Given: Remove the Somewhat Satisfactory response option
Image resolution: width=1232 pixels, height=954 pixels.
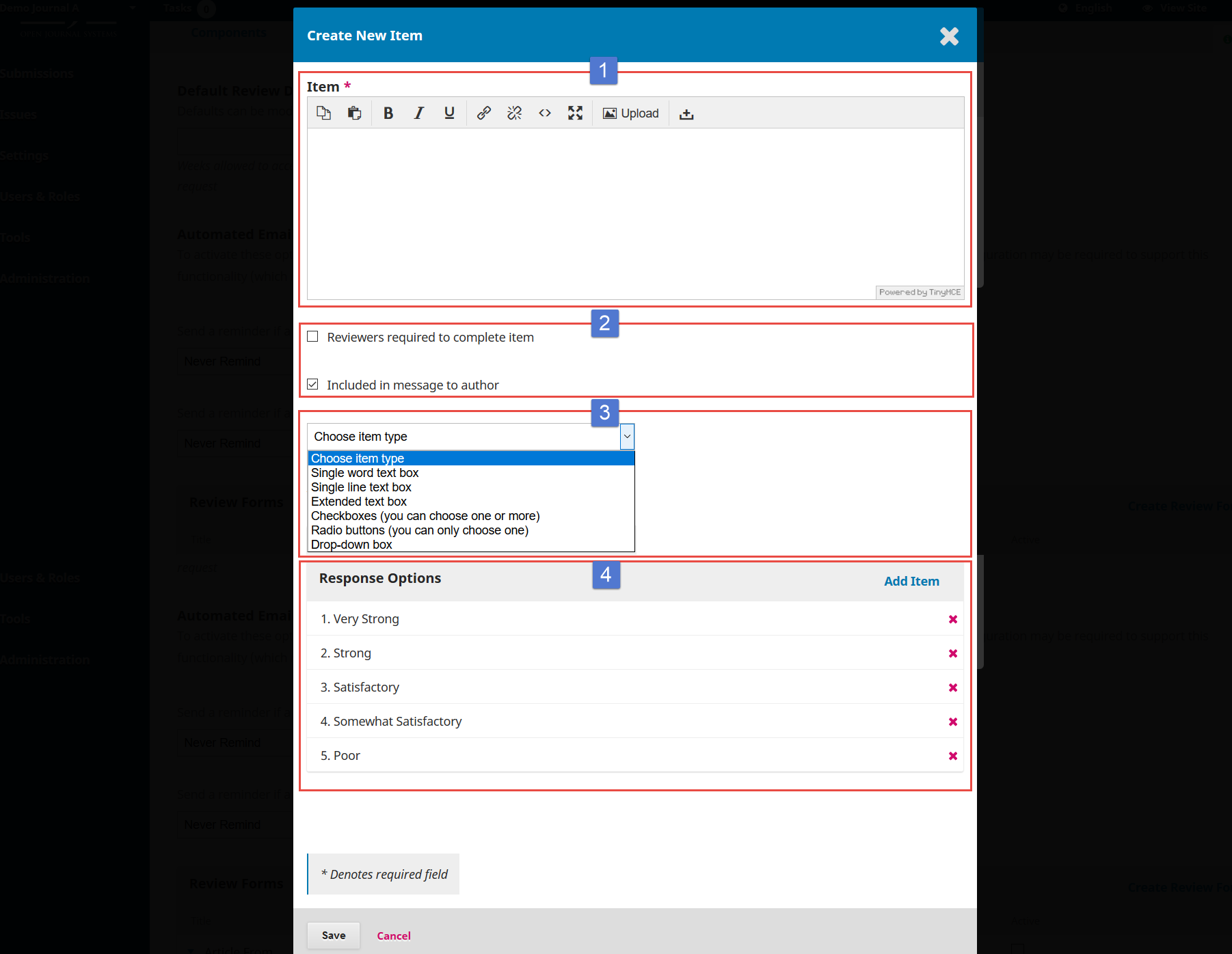Looking at the screenshot, I should [x=953, y=721].
